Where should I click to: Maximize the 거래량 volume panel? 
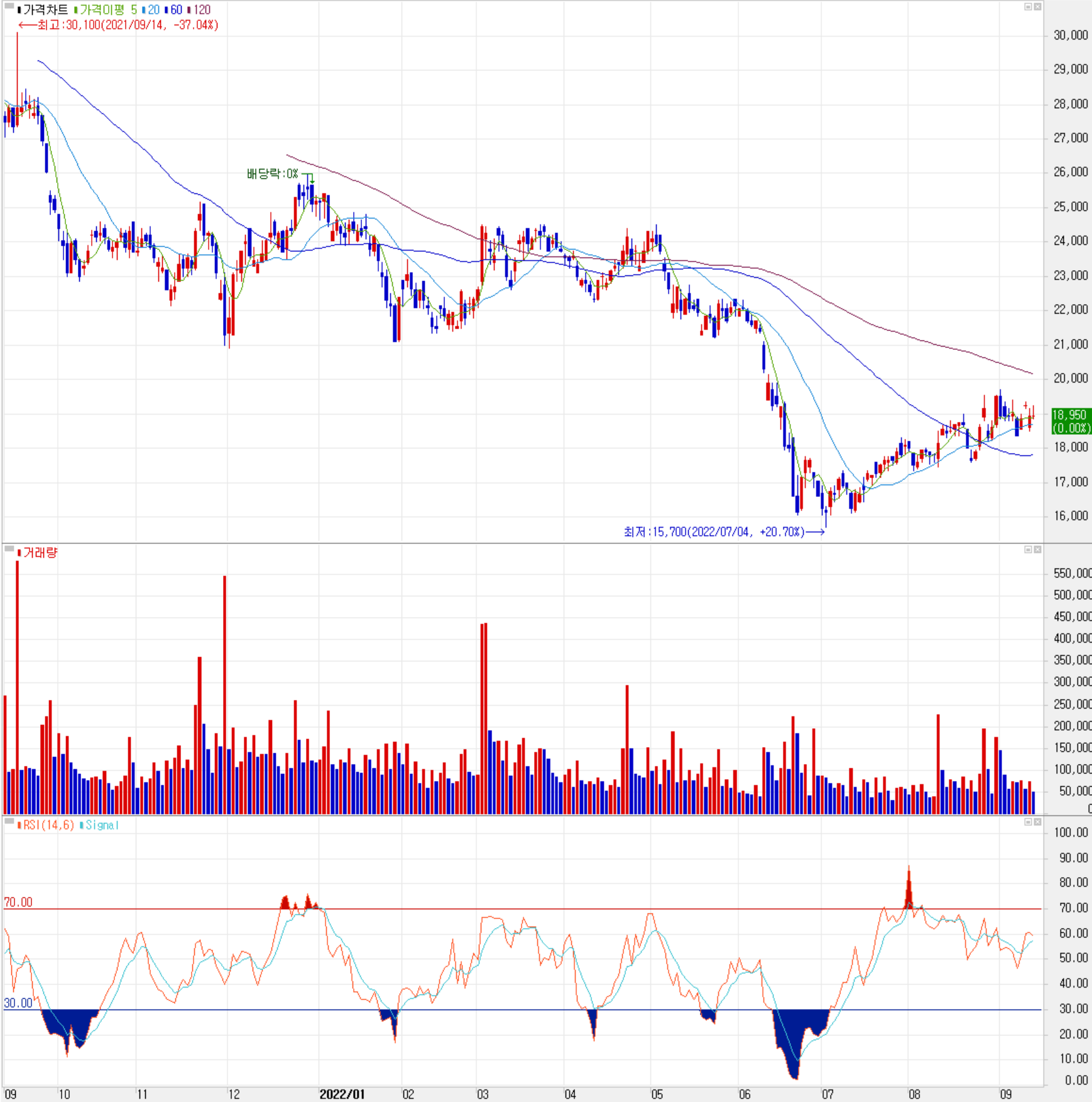click(1029, 550)
